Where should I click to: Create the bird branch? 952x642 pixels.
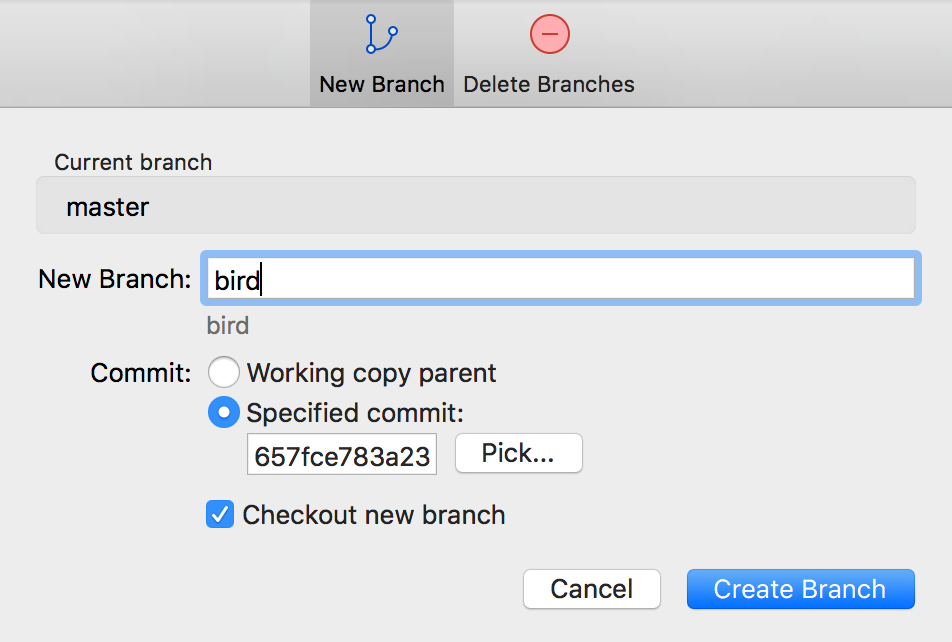(x=800, y=589)
